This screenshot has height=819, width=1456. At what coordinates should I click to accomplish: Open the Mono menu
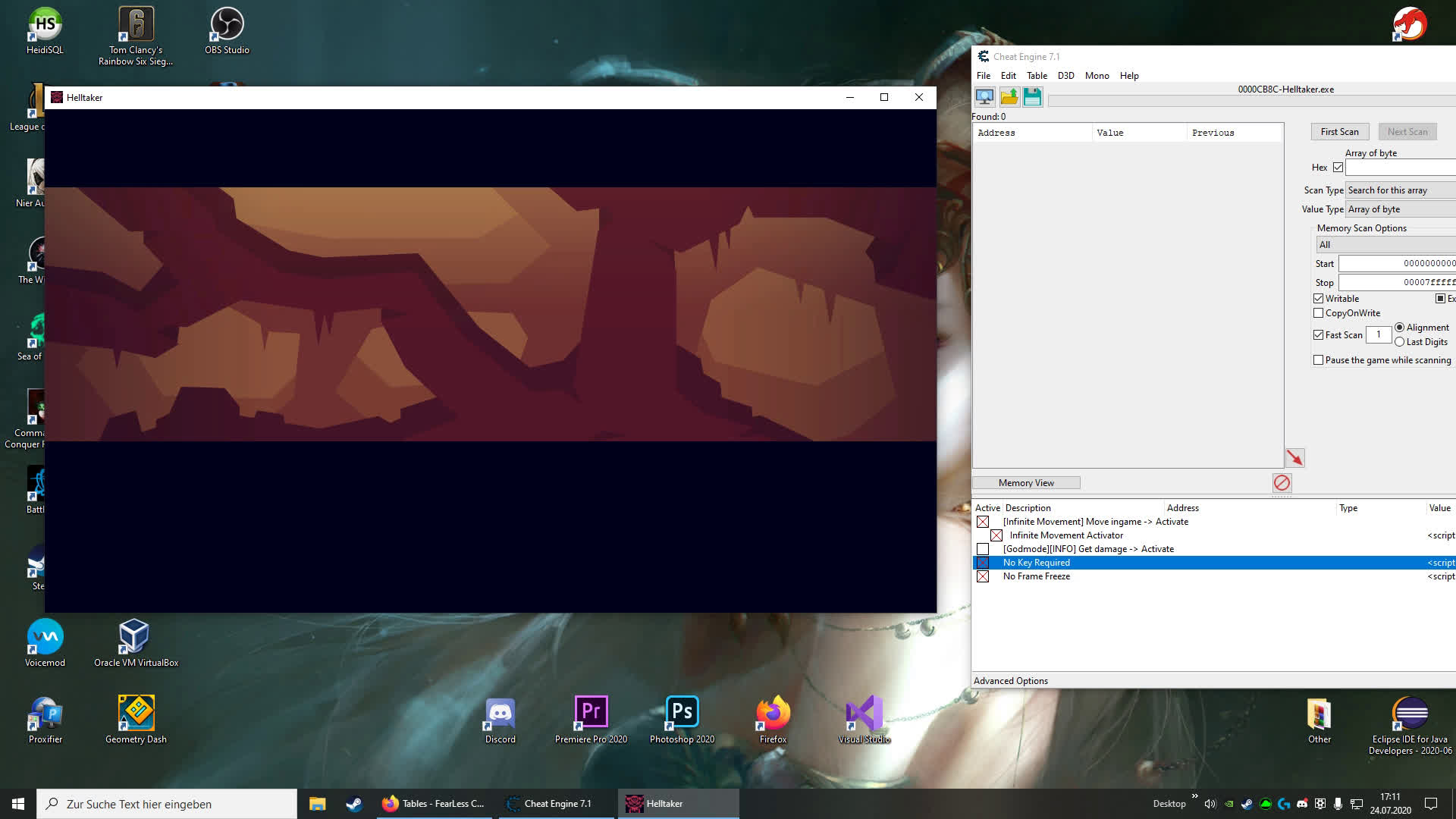click(1097, 76)
